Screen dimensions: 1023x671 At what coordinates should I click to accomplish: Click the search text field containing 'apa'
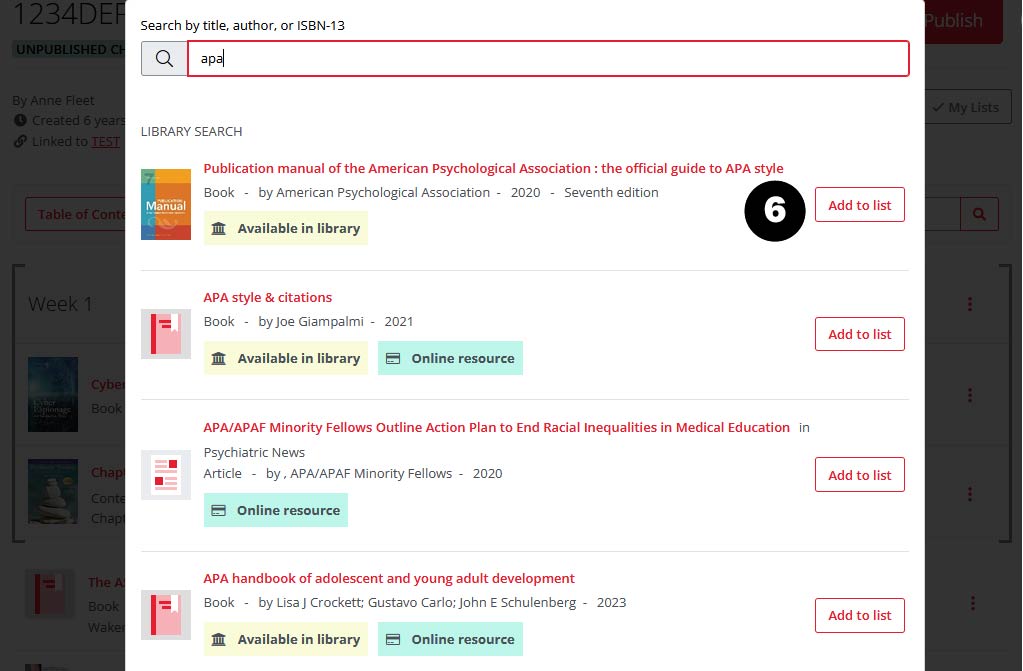click(548, 59)
